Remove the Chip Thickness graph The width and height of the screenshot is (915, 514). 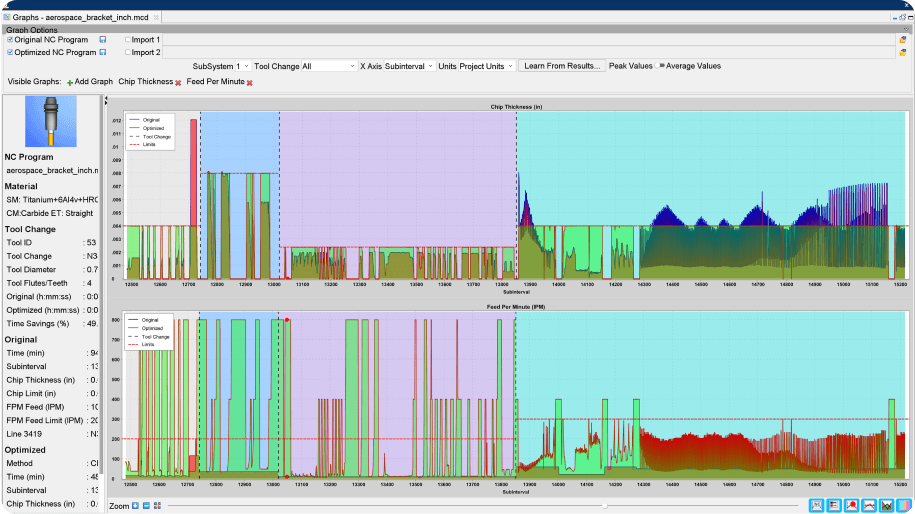(179, 82)
